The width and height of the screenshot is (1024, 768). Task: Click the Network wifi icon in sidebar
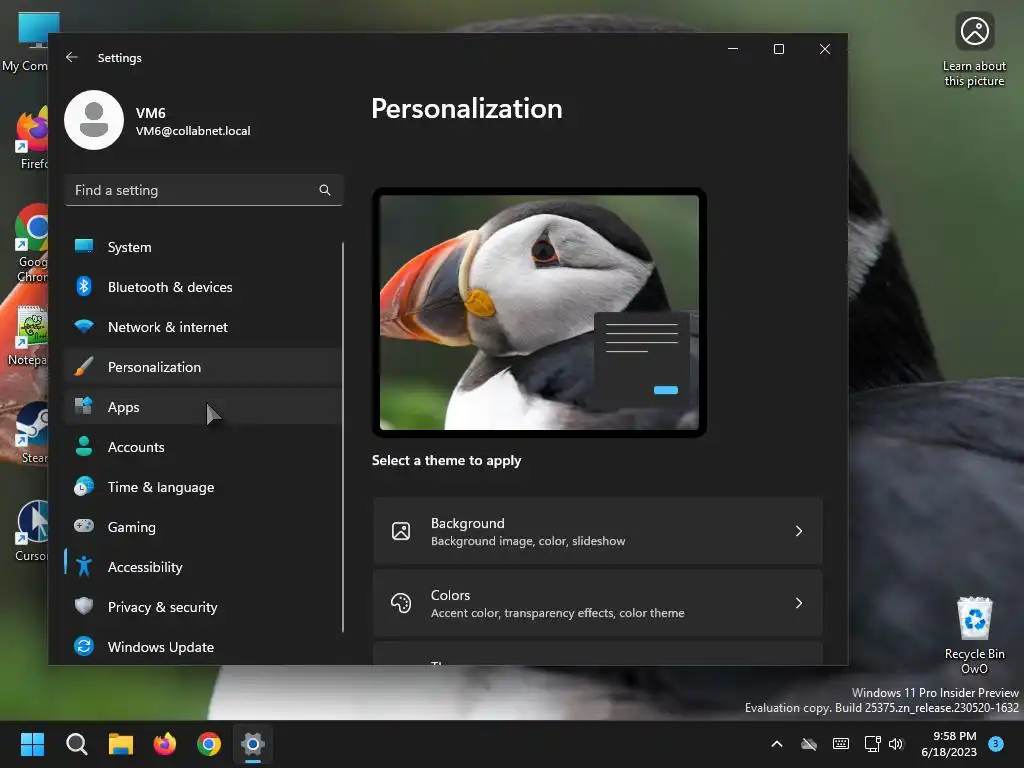(x=84, y=327)
